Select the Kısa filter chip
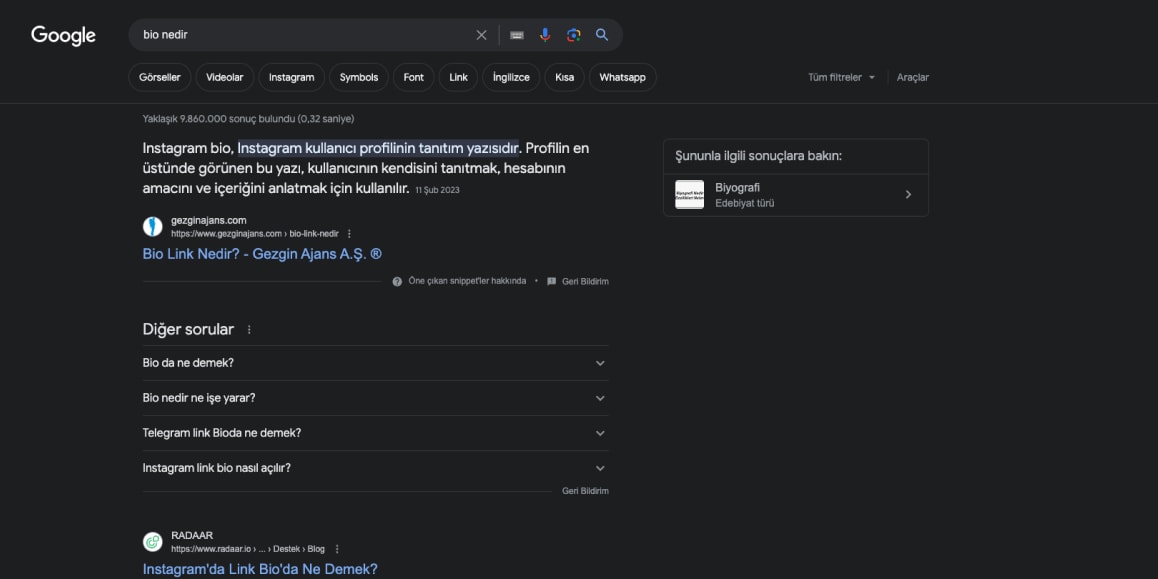 point(564,78)
